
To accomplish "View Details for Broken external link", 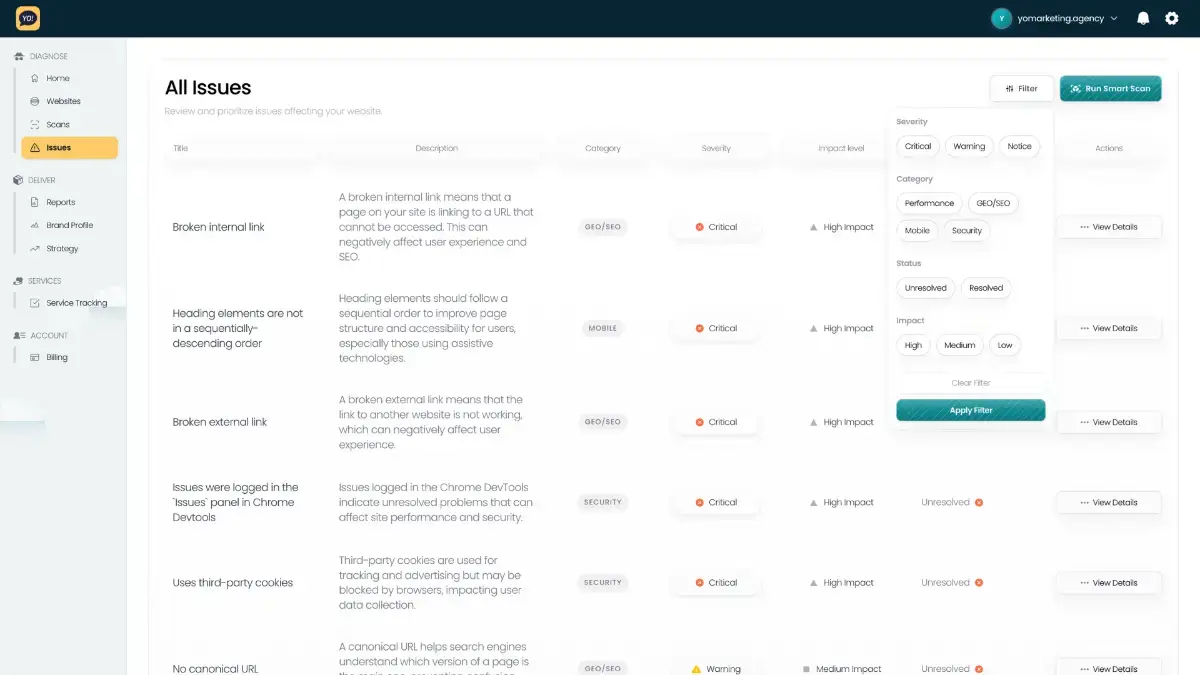I will (1109, 422).
